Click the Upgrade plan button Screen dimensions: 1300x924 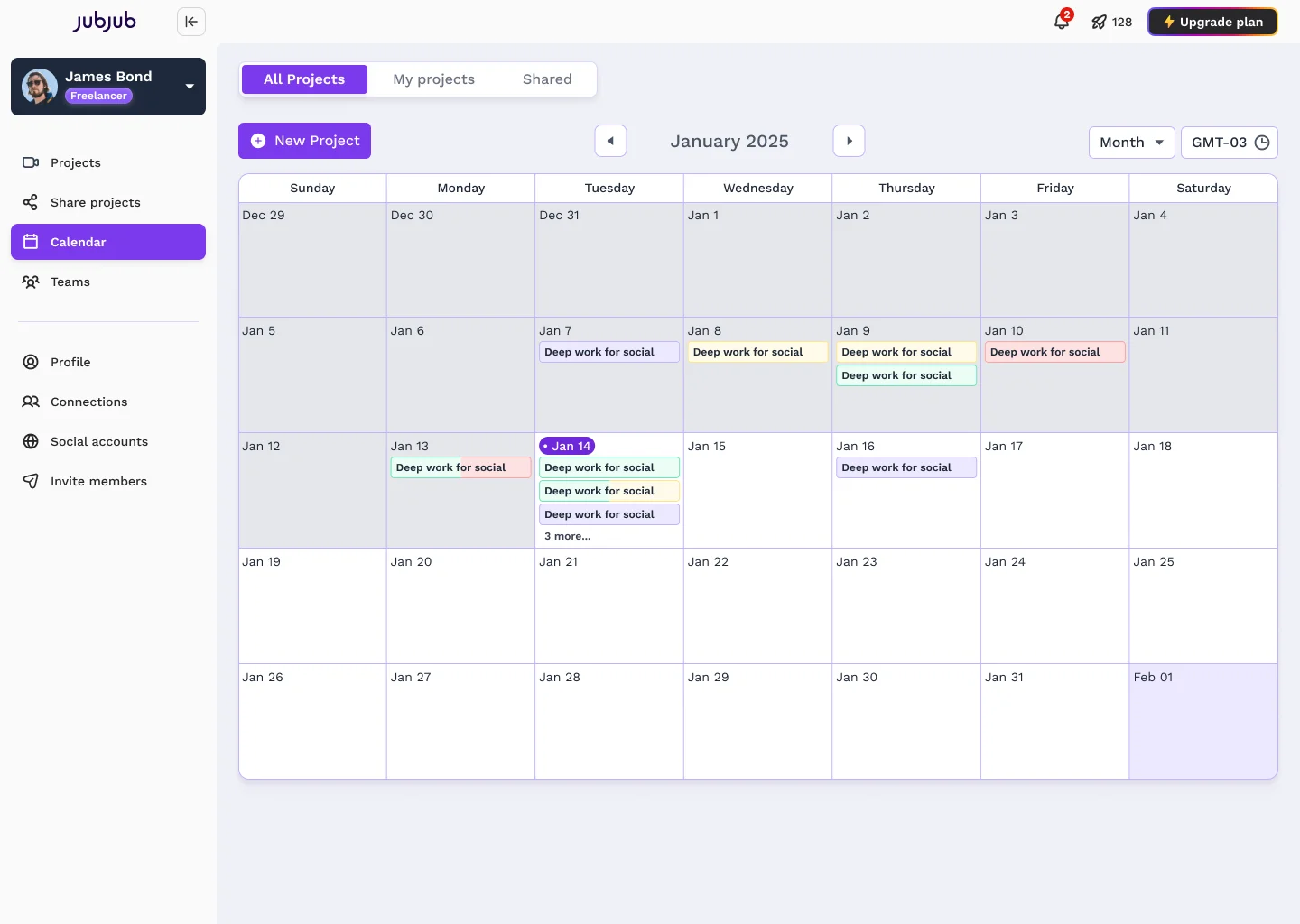[1212, 21]
